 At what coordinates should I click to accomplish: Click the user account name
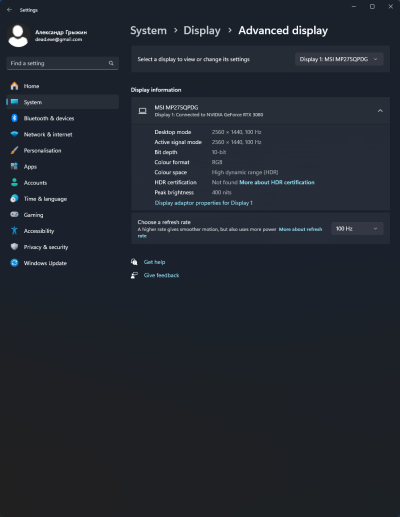click(x=61, y=32)
